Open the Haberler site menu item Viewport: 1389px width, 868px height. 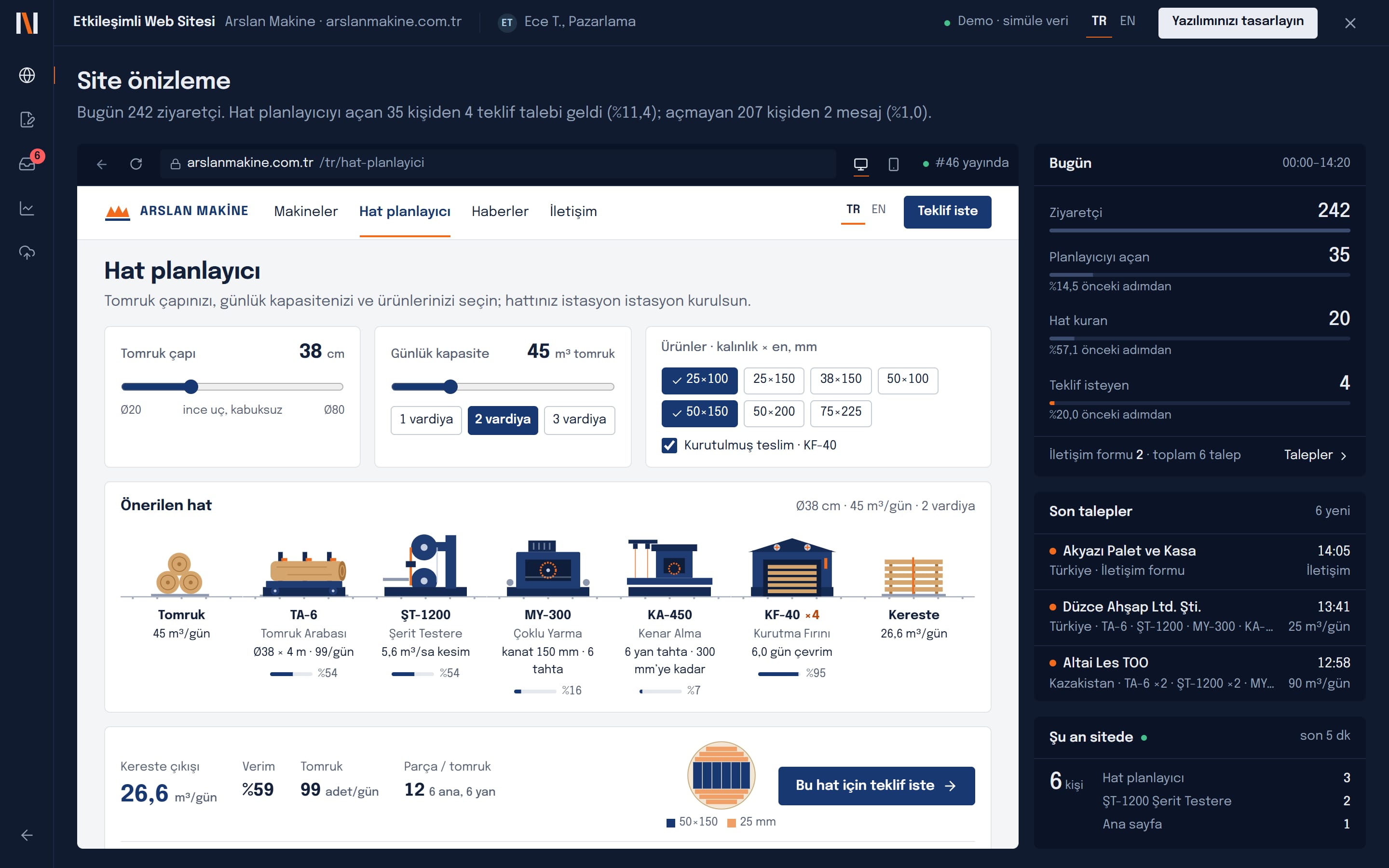tap(499, 212)
